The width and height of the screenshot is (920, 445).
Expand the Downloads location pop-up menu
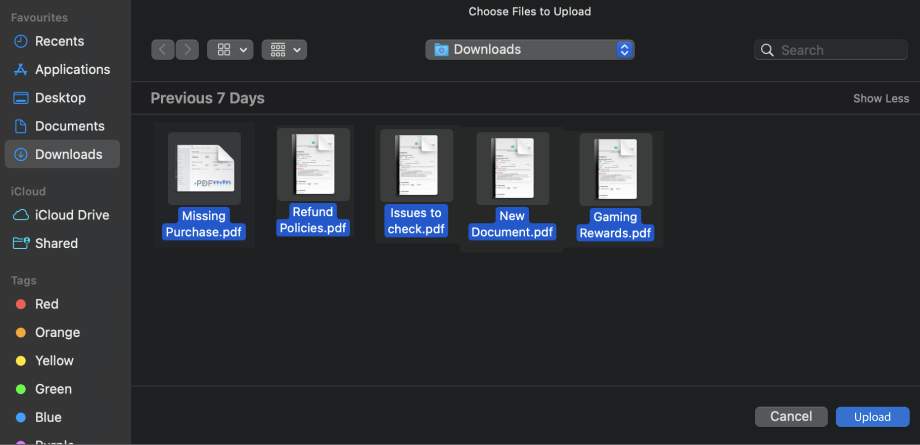(x=530, y=49)
